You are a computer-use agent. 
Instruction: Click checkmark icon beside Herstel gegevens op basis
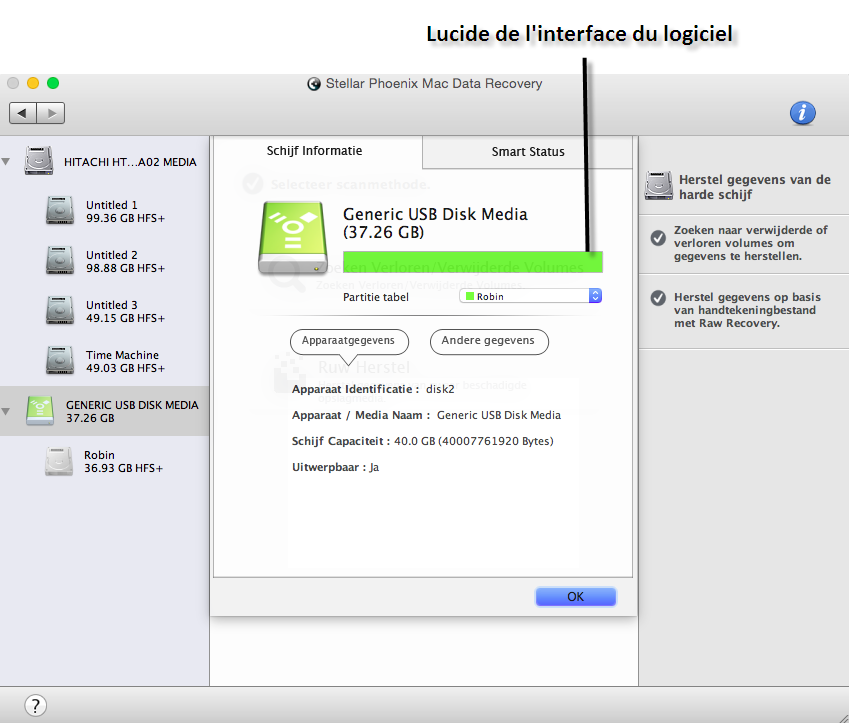click(x=658, y=298)
